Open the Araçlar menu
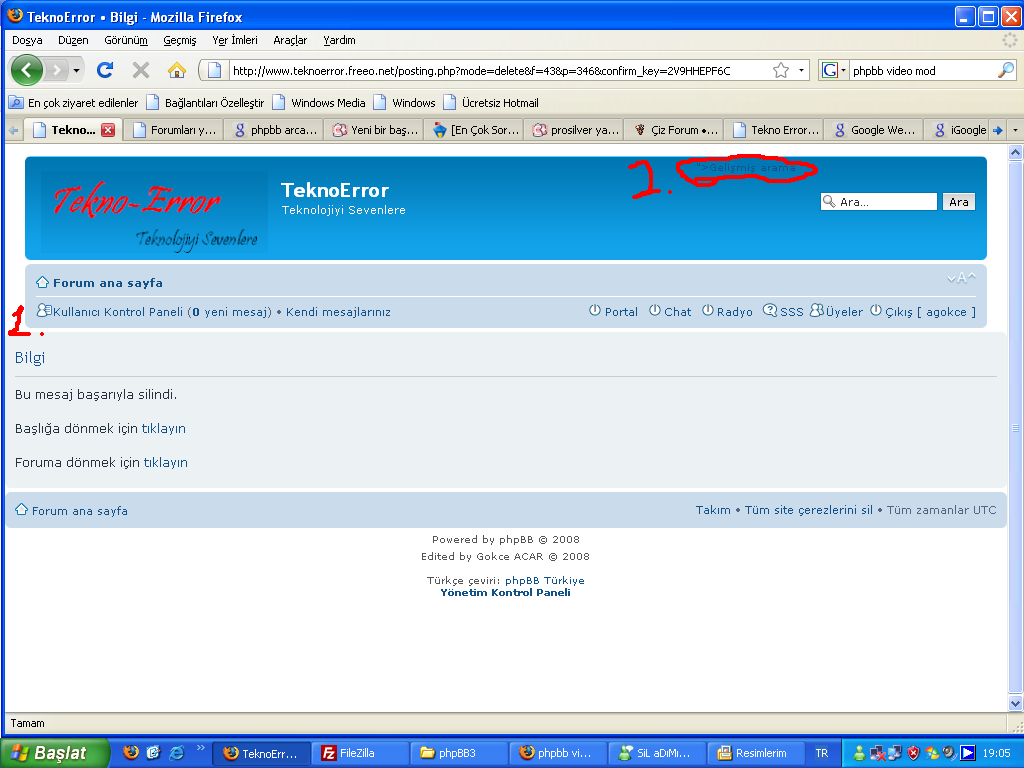 point(290,40)
